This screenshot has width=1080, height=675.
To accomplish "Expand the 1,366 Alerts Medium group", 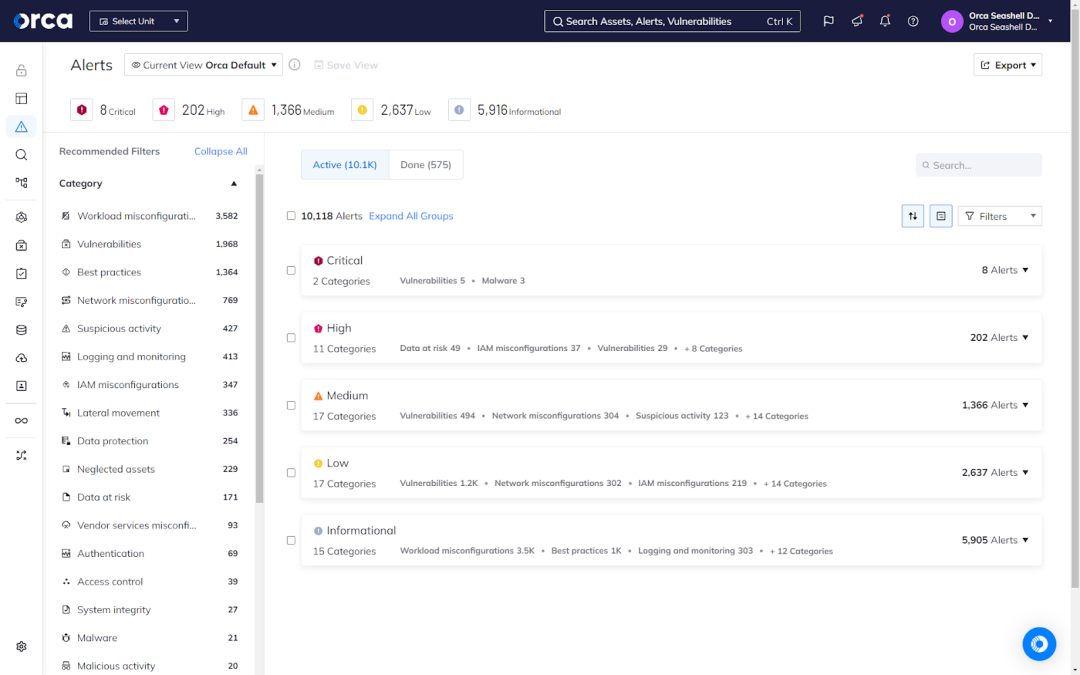I will (995, 405).
